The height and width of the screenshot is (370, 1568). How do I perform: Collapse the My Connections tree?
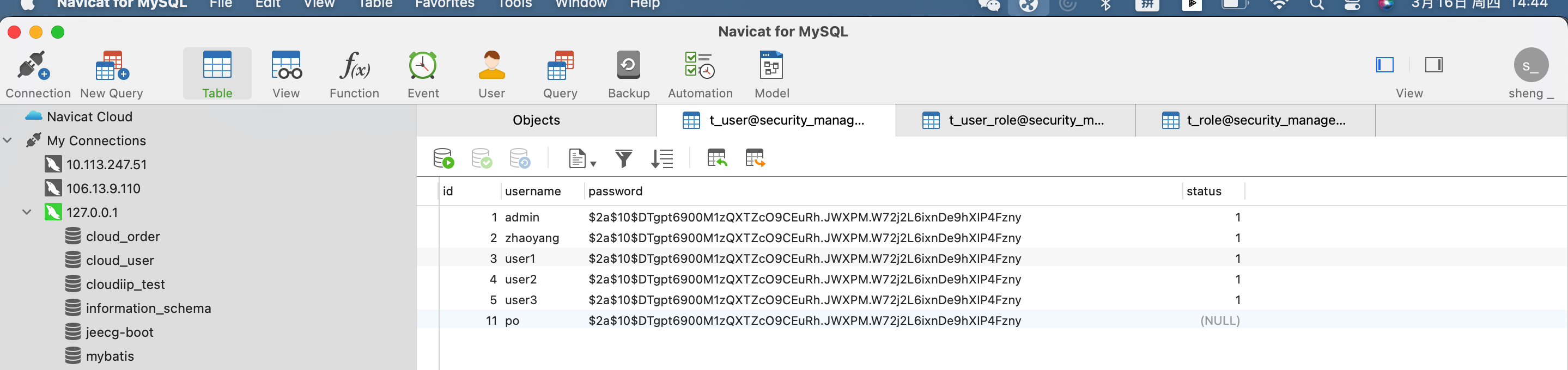pyautogui.click(x=8, y=141)
